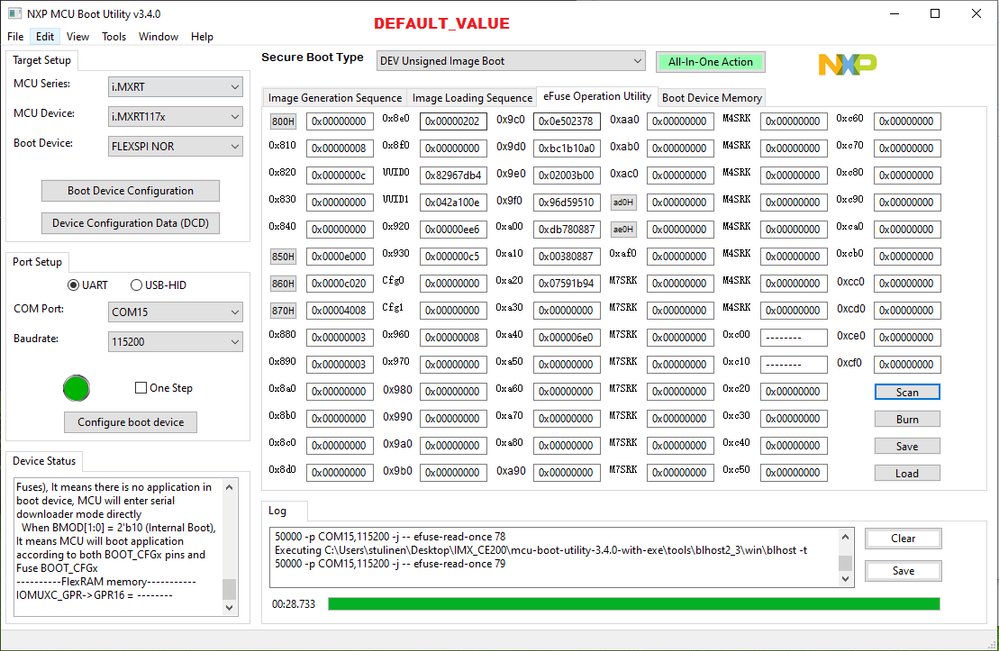Screen dimensions: 999x651
Task: Click the Boot Device Configuration button
Action: coord(131,190)
